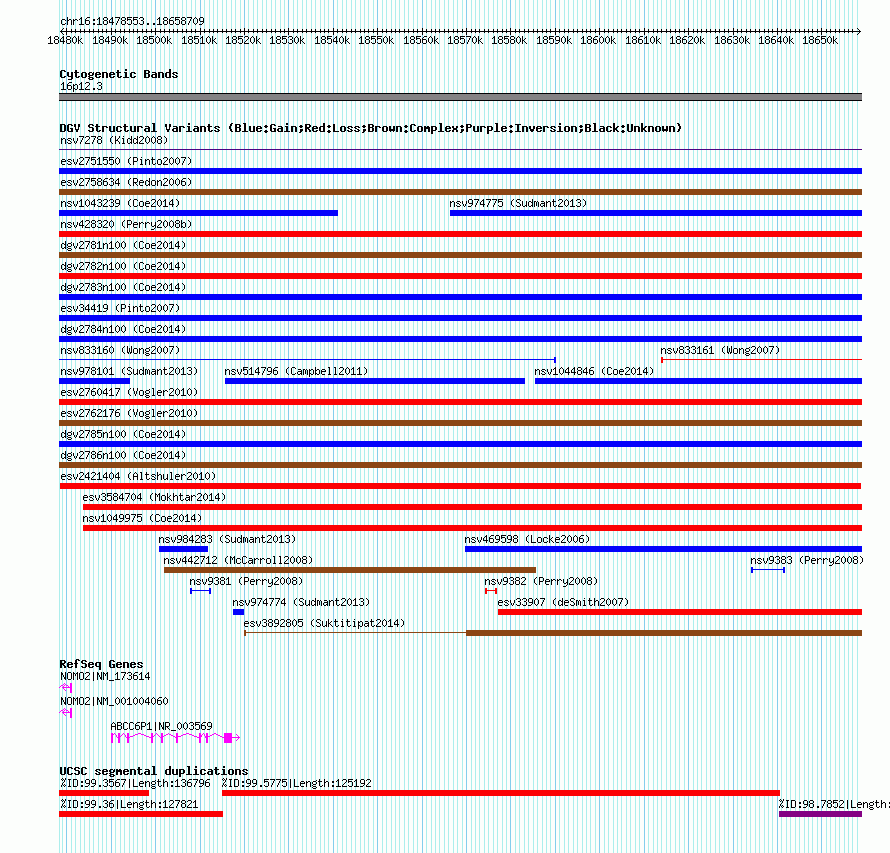Select the RefSeq Genes track title
Screen dimensions: 890x853
pyautogui.click(x=101, y=664)
